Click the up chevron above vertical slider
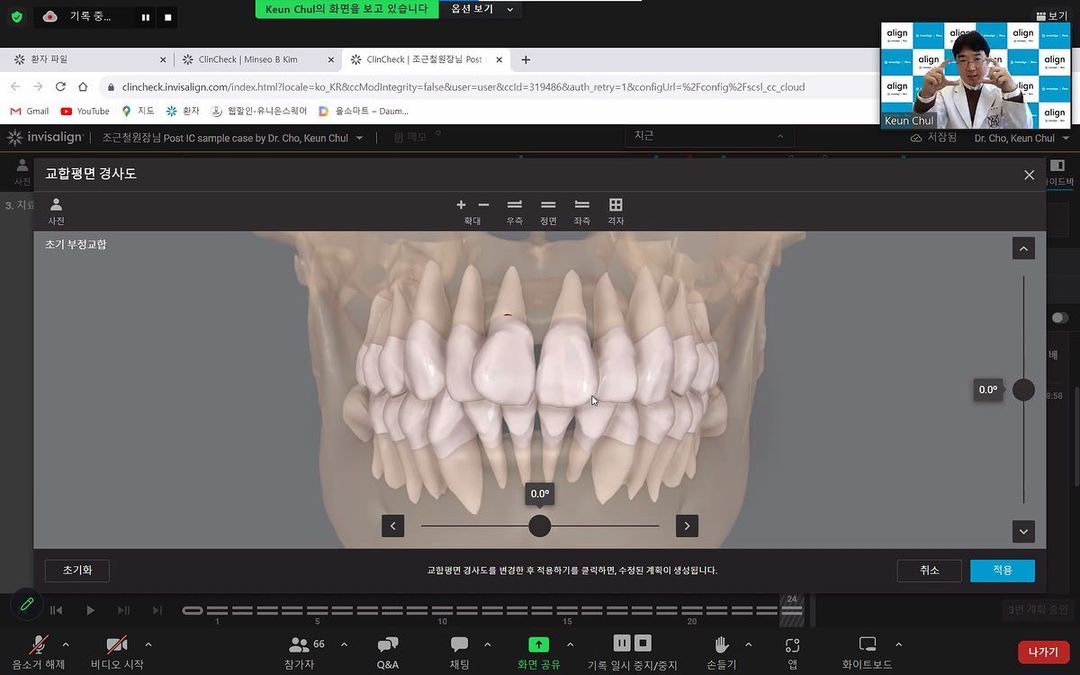Viewport: 1080px width, 675px height. point(1024,249)
